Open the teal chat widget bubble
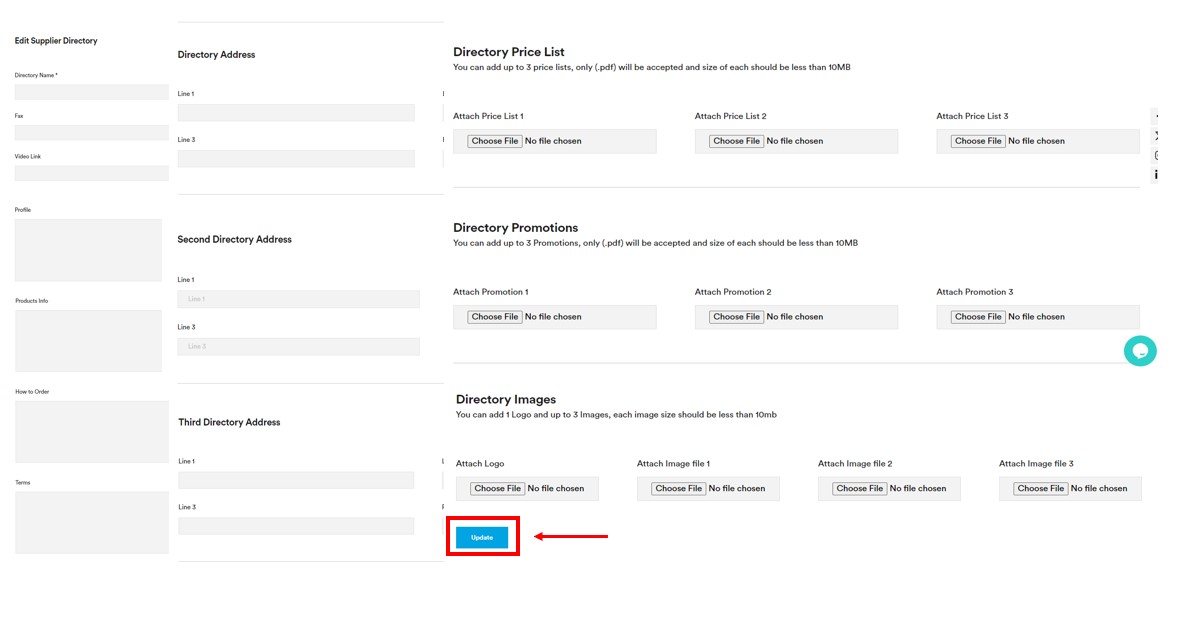 (x=1140, y=351)
